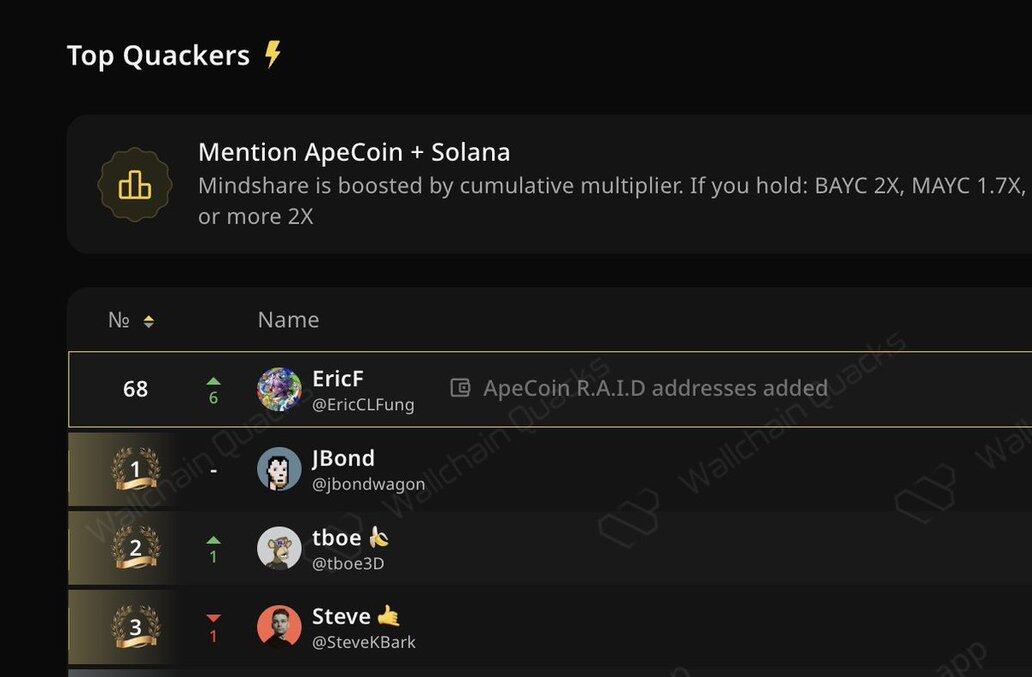Click the wallet icon beside ApeCoin R.A.I.D
This screenshot has width=1032, height=677.
click(x=460, y=388)
